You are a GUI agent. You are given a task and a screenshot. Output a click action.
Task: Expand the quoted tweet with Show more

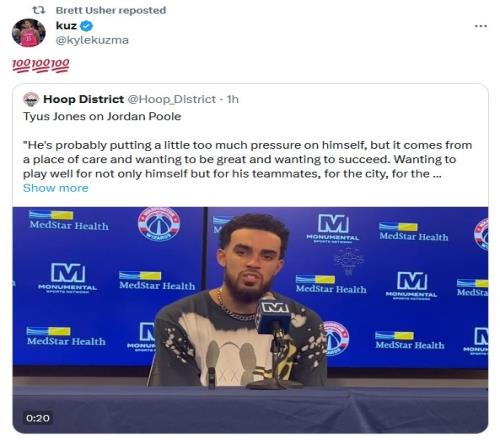pyautogui.click(x=56, y=188)
